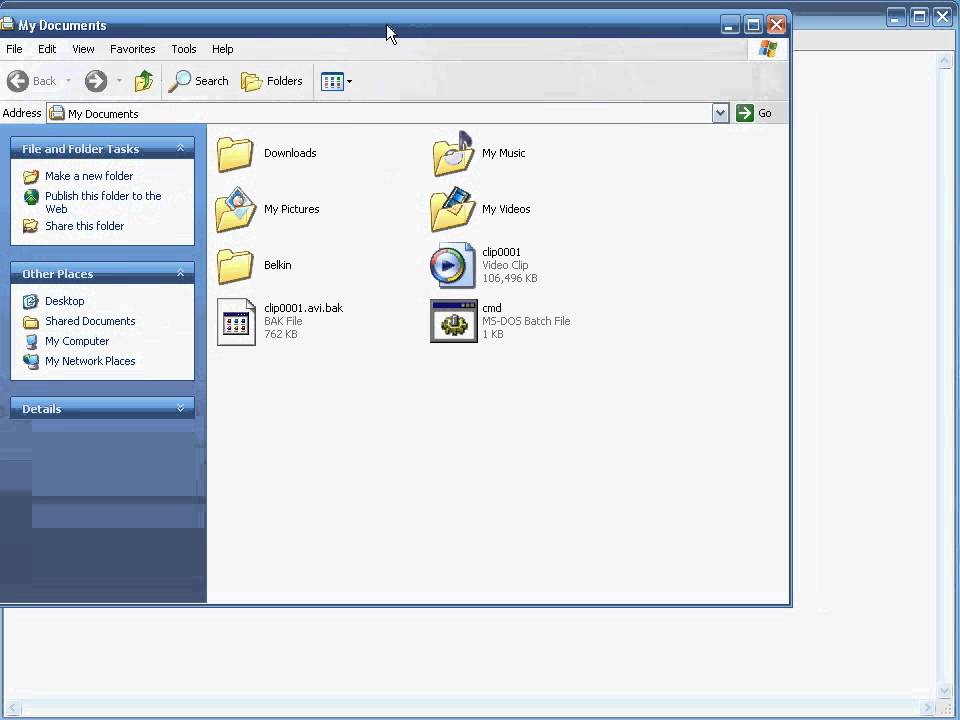Screen dimensions: 960x720
Task: Click the Desktop icon in Other Places
Action: [31, 301]
